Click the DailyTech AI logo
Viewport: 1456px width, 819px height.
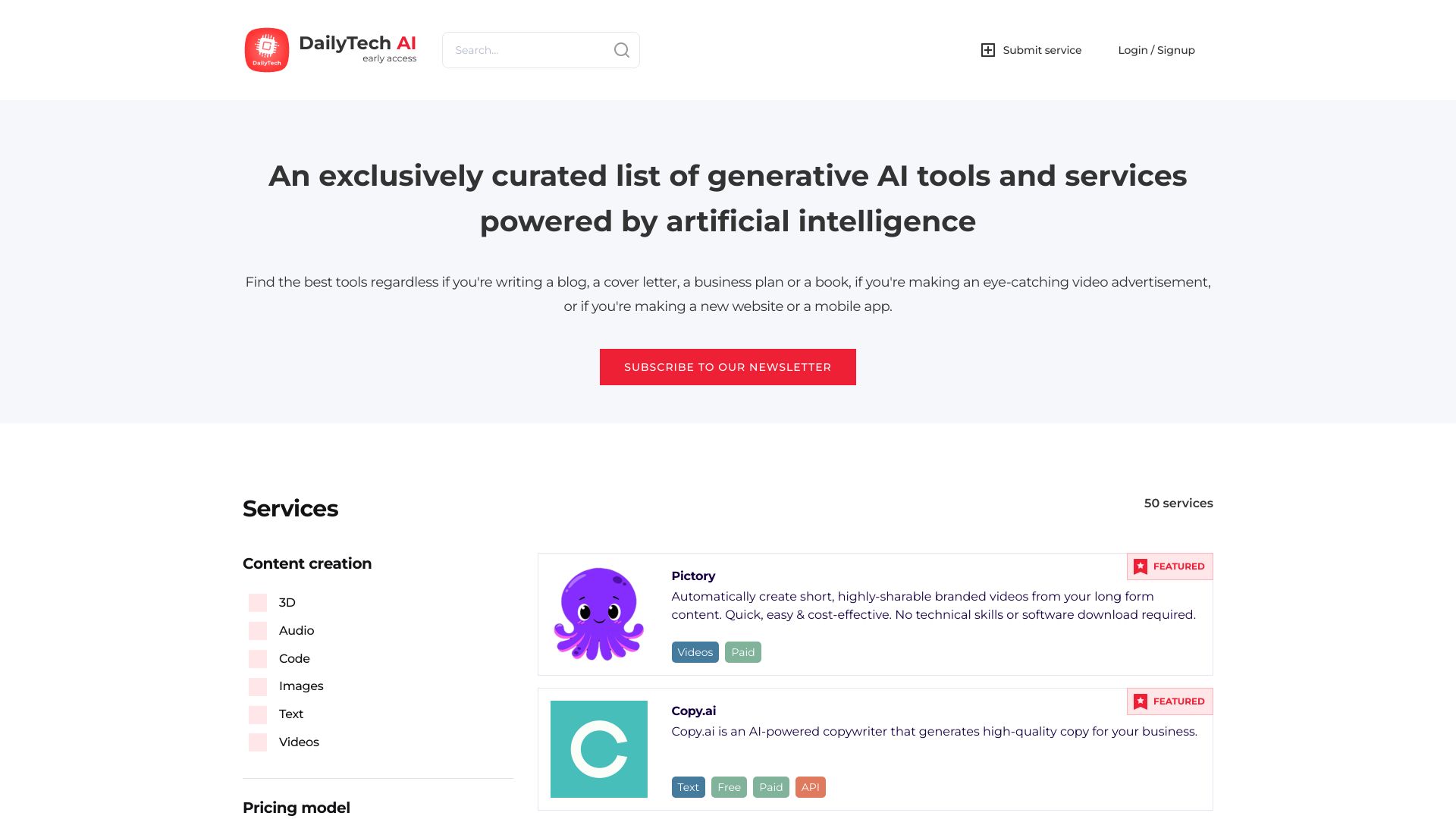(x=267, y=49)
